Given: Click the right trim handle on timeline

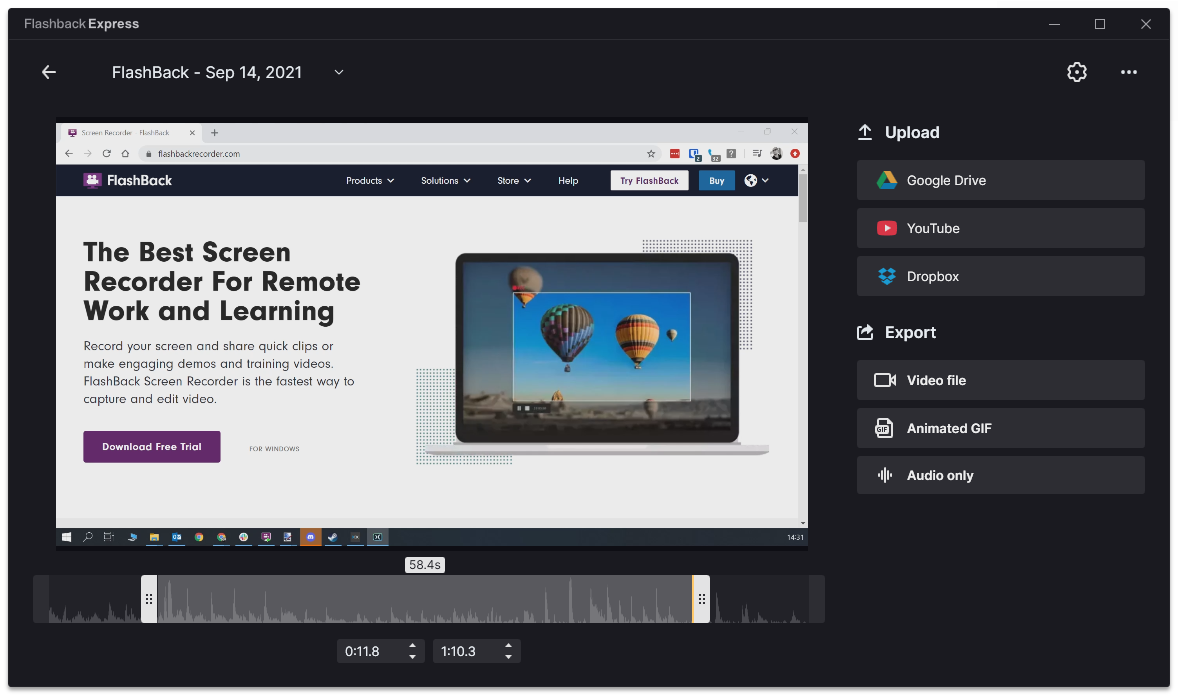Looking at the screenshot, I should 701,599.
